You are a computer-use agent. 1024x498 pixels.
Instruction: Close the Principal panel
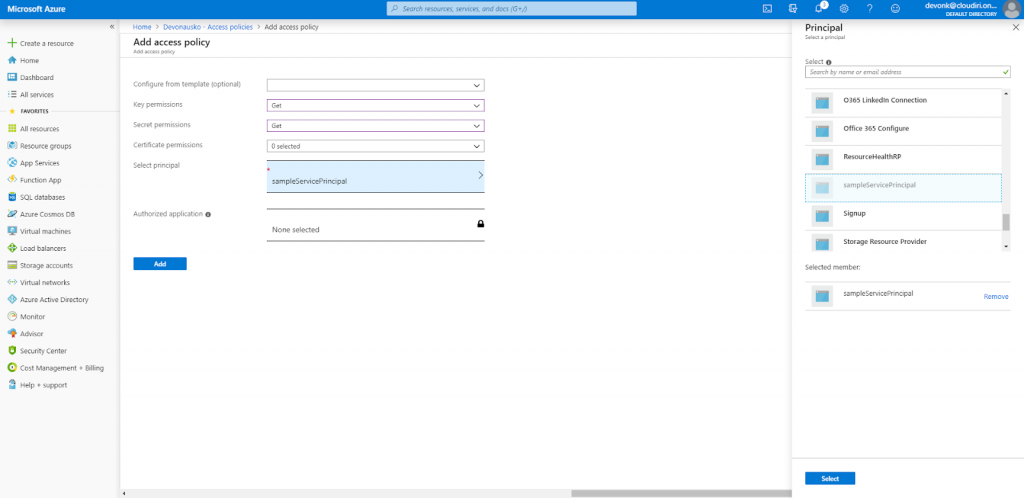pyautogui.click(x=1015, y=27)
